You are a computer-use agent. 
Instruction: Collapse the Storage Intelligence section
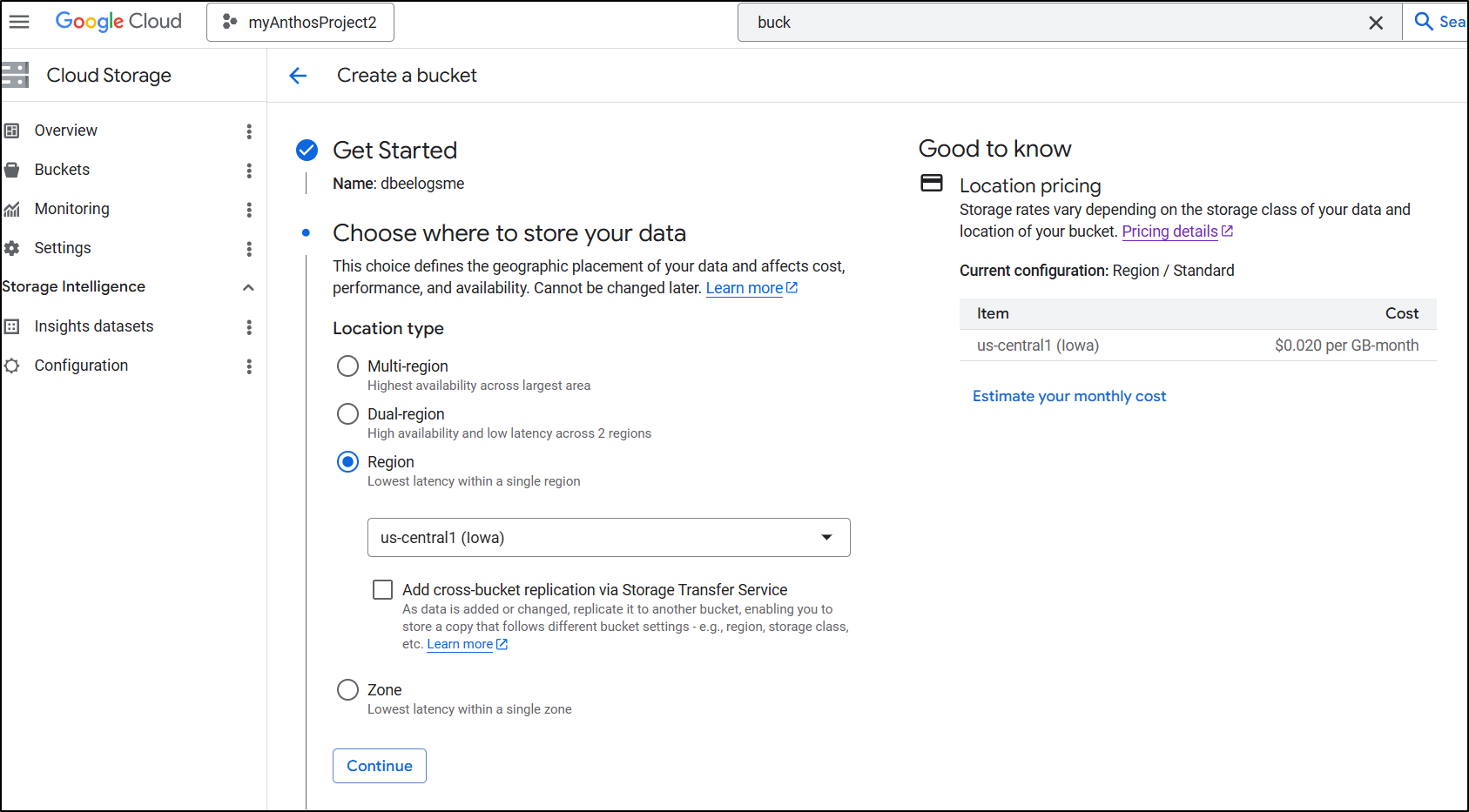point(248,287)
